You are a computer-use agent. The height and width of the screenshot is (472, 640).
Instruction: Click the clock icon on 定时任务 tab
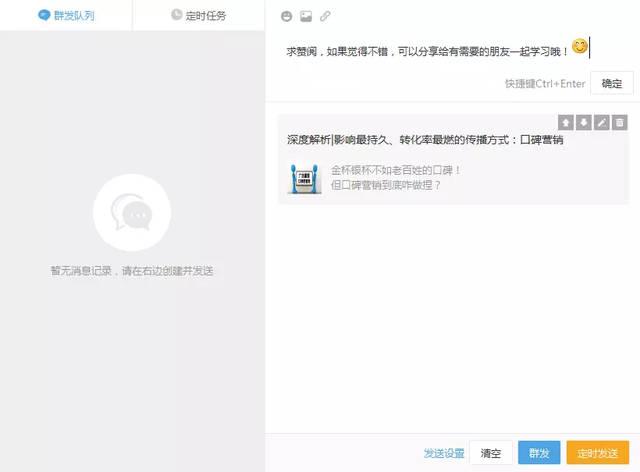[176, 15]
